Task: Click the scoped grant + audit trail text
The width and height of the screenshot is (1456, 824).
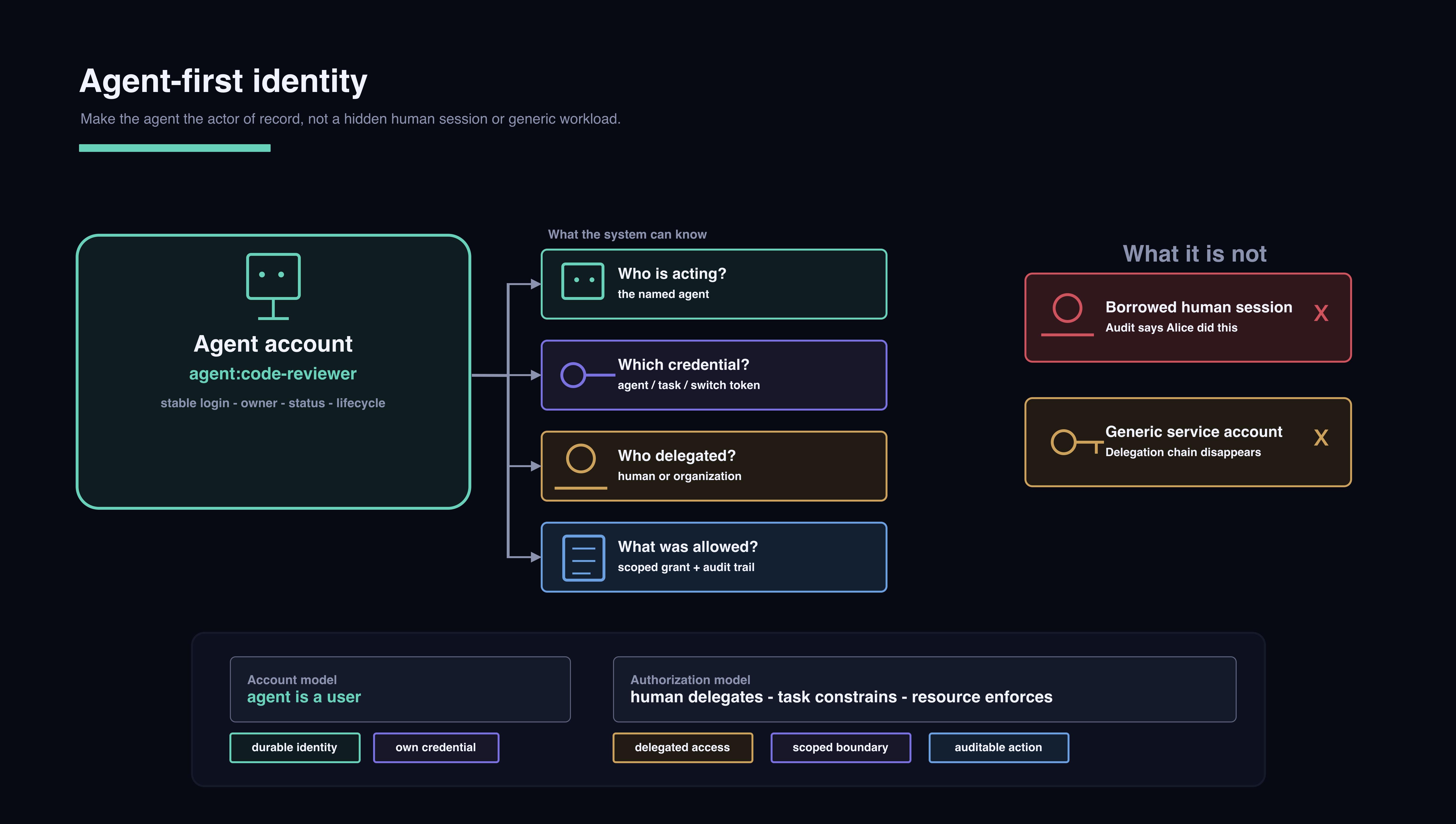Action: (686, 568)
